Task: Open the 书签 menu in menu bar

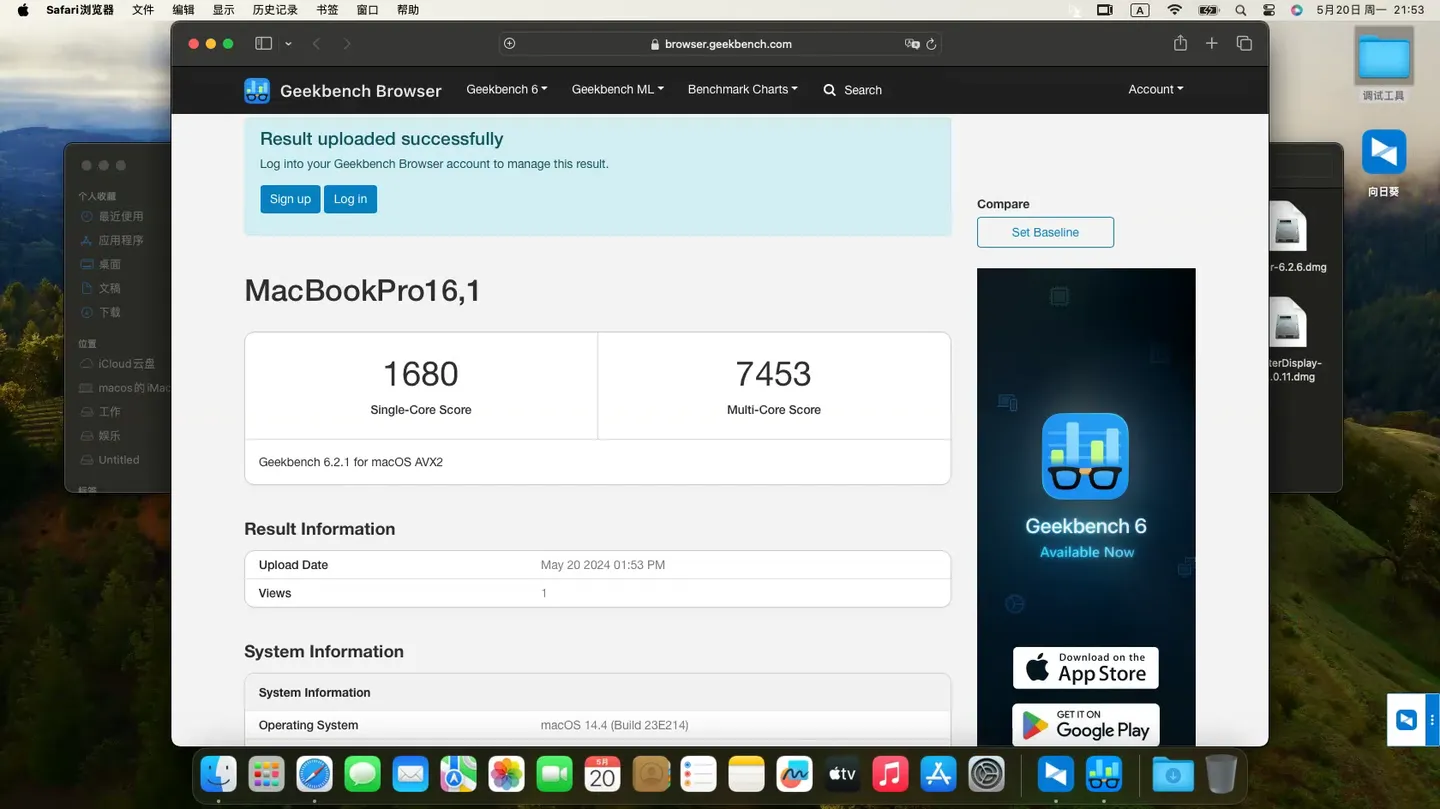Action: pos(327,10)
